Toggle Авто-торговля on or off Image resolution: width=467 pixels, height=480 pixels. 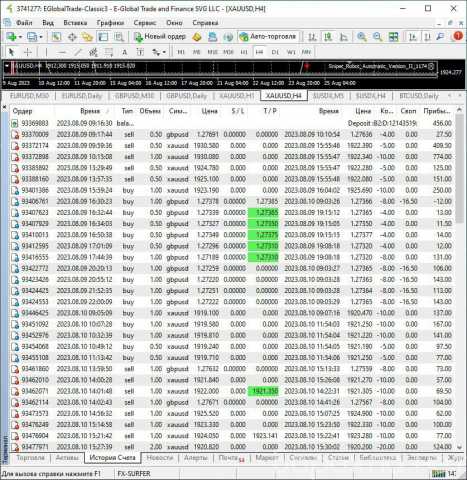[268, 37]
